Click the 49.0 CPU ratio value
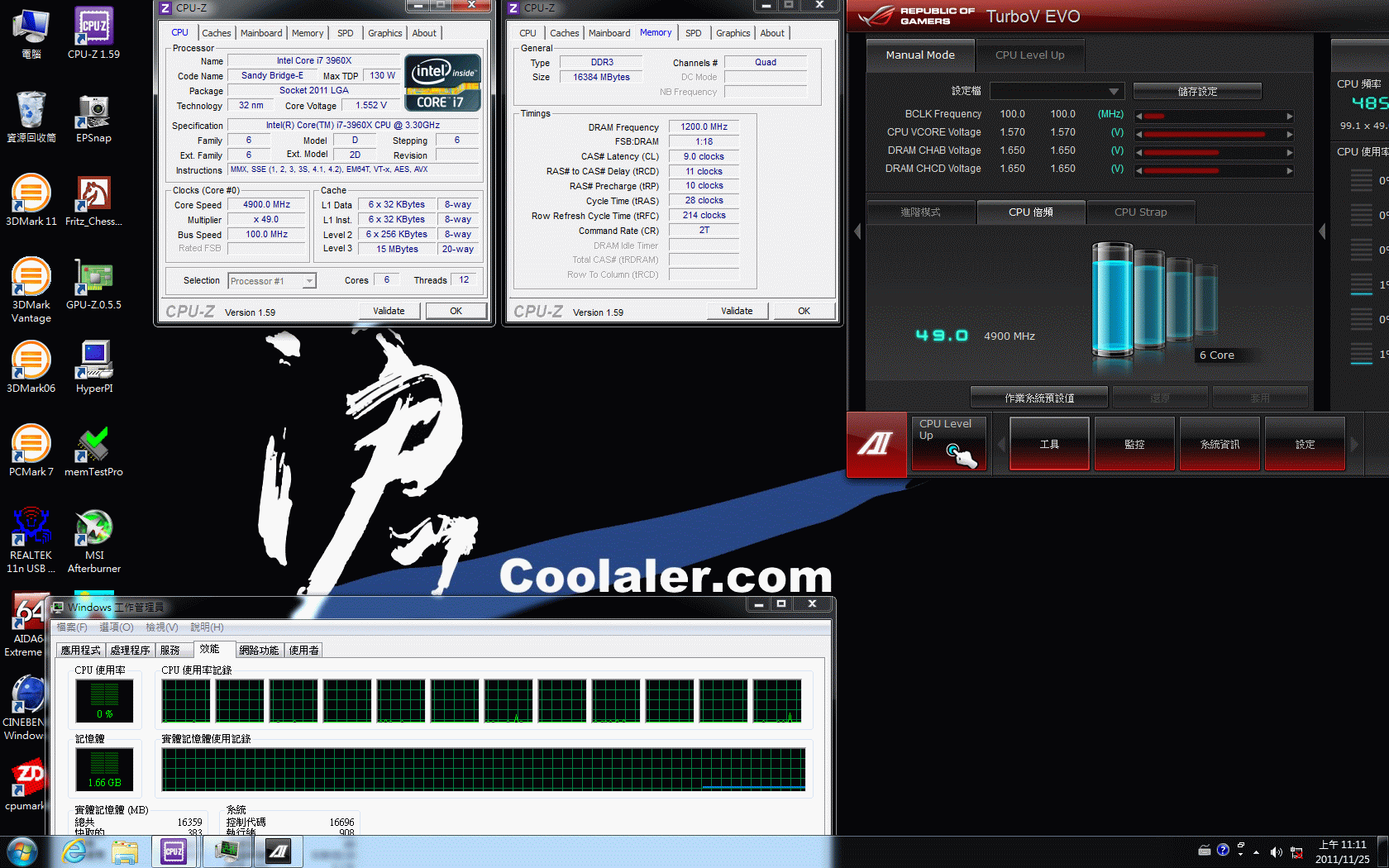The width and height of the screenshot is (1389, 868). [941, 336]
